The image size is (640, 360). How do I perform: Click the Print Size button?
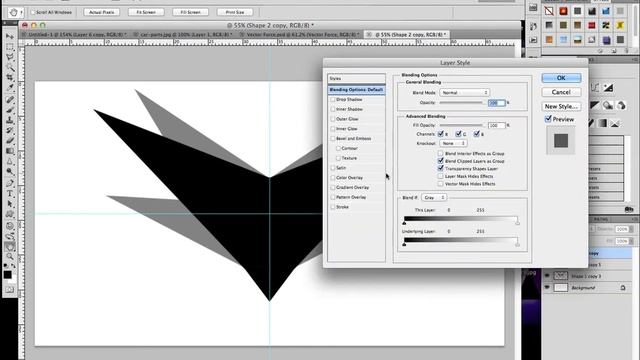coord(235,12)
